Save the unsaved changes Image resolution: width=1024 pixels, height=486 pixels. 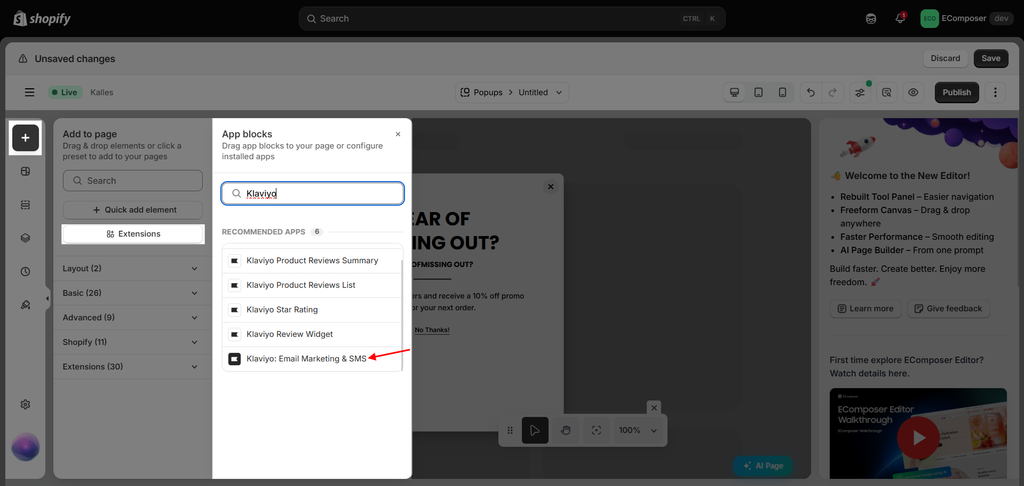(x=991, y=58)
